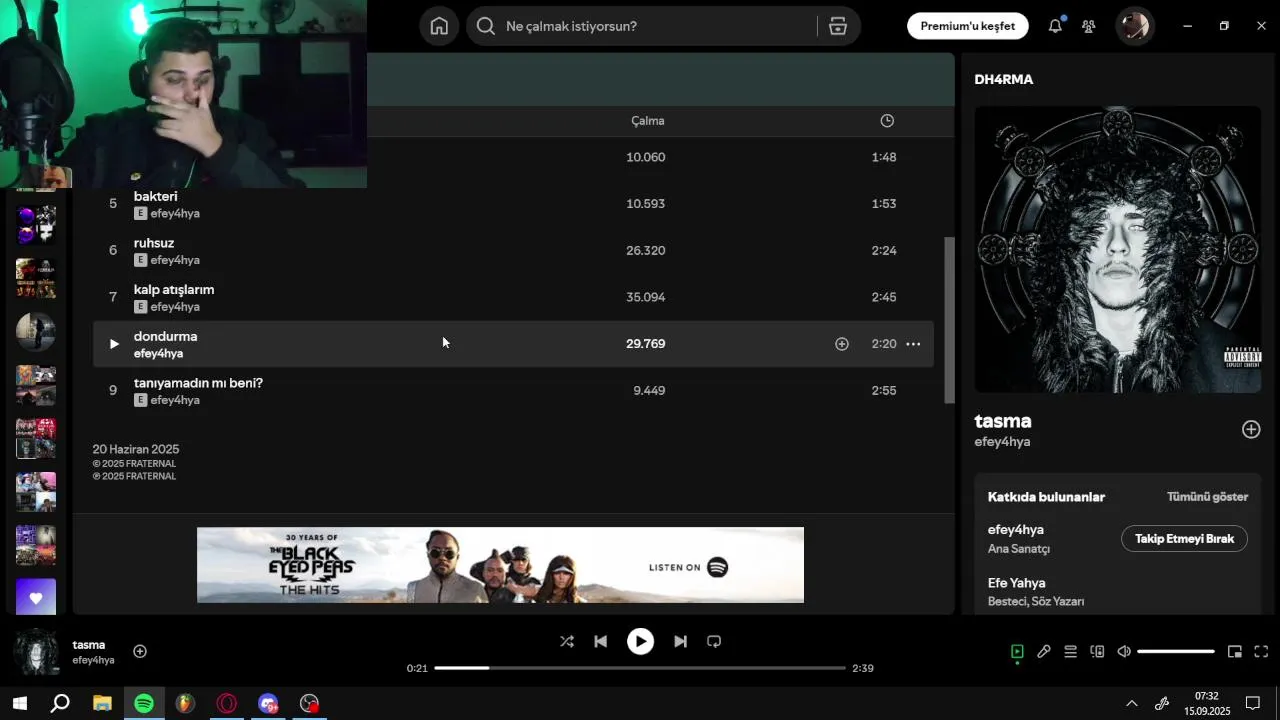
Task: Click the 26.320 play count
Action: [x=645, y=251]
